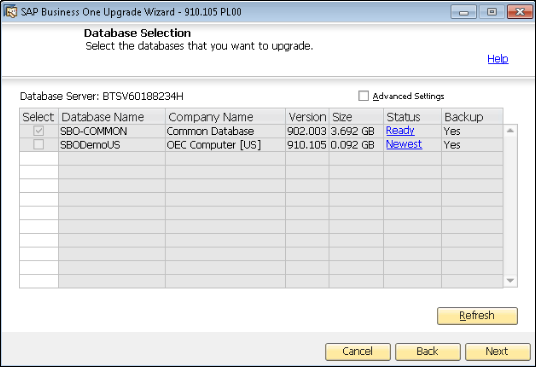Image resolution: width=536 pixels, height=367 pixels.
Task: Check the SBODemoUS select checkbox
Action: 39,145
